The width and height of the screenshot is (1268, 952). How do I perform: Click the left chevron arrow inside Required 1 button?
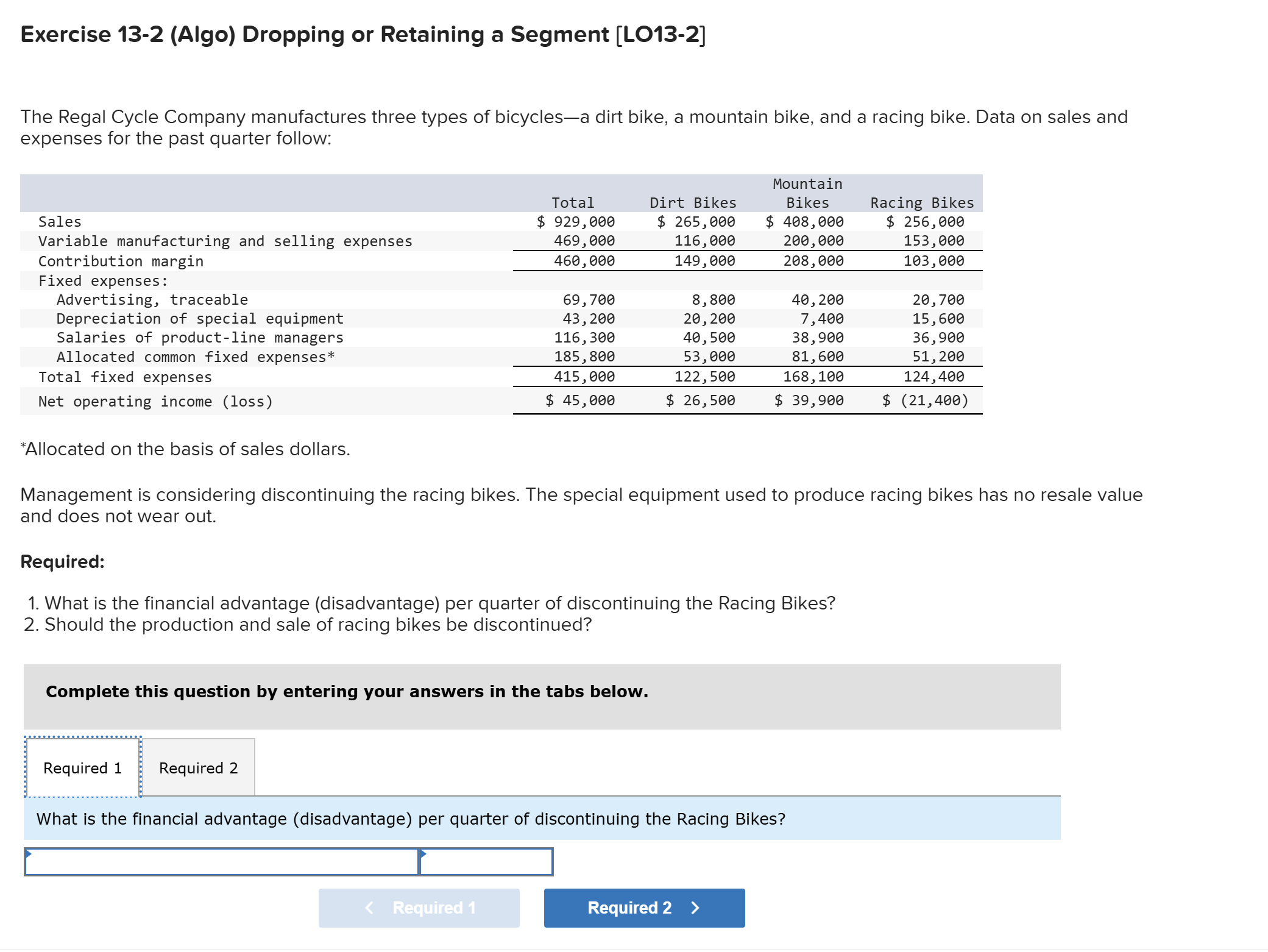point(369,908)
